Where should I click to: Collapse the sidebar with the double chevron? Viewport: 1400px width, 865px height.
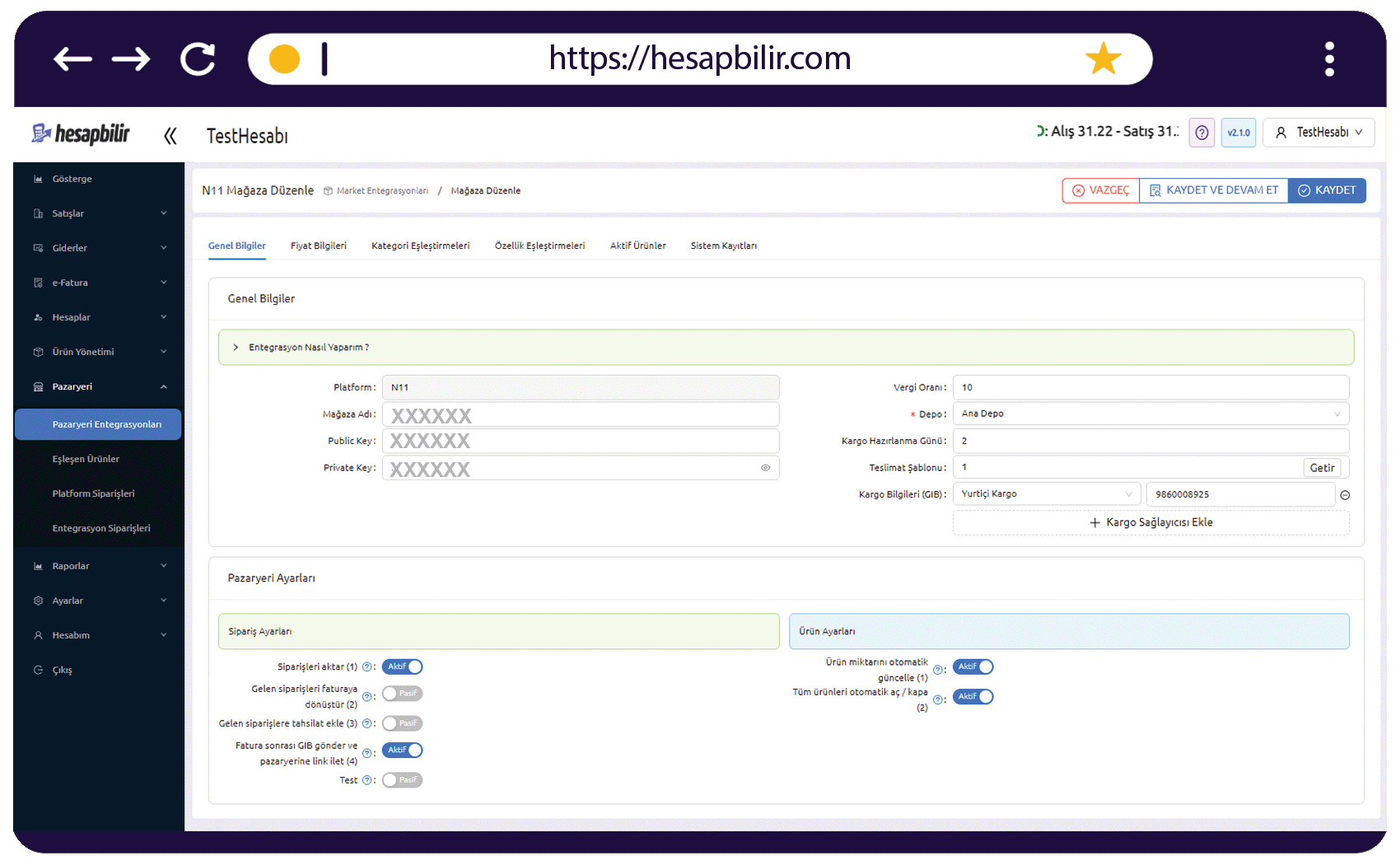click(x=170, y=136)
